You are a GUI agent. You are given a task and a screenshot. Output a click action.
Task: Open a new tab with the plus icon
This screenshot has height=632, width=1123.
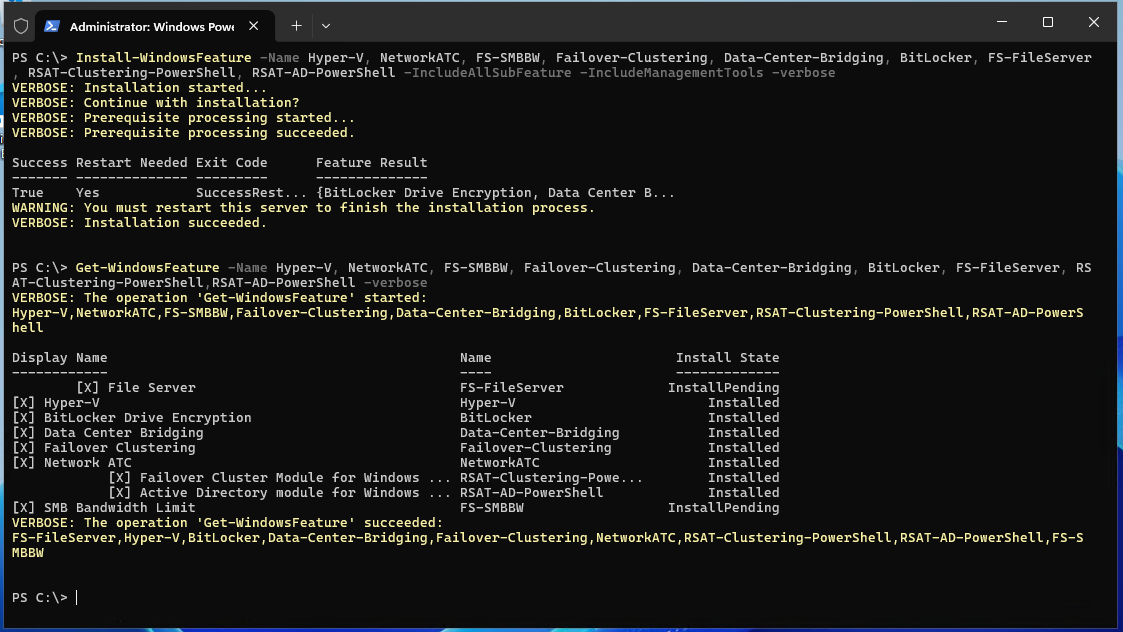(296, 25)
